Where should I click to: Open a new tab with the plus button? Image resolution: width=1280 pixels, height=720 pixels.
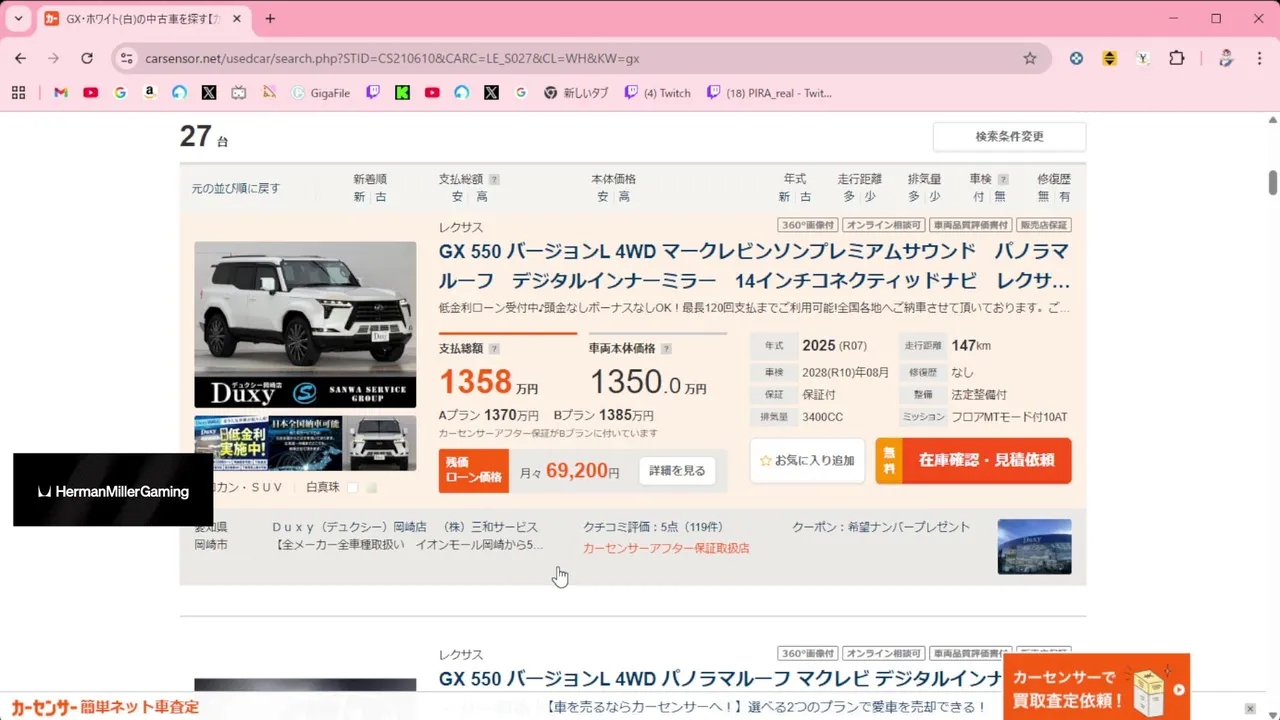coord(270,19)
